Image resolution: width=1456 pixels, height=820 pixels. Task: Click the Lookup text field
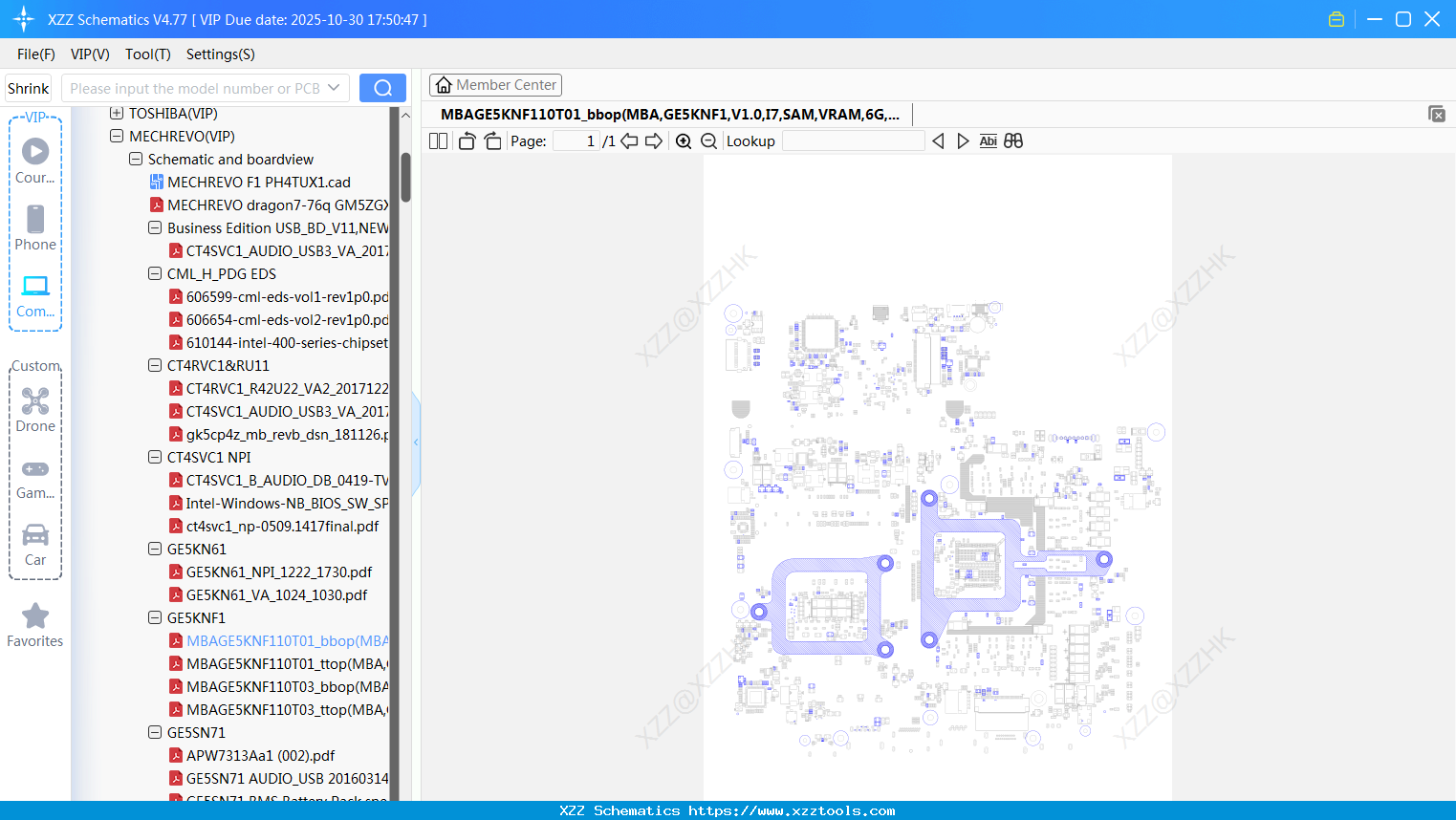853,141
